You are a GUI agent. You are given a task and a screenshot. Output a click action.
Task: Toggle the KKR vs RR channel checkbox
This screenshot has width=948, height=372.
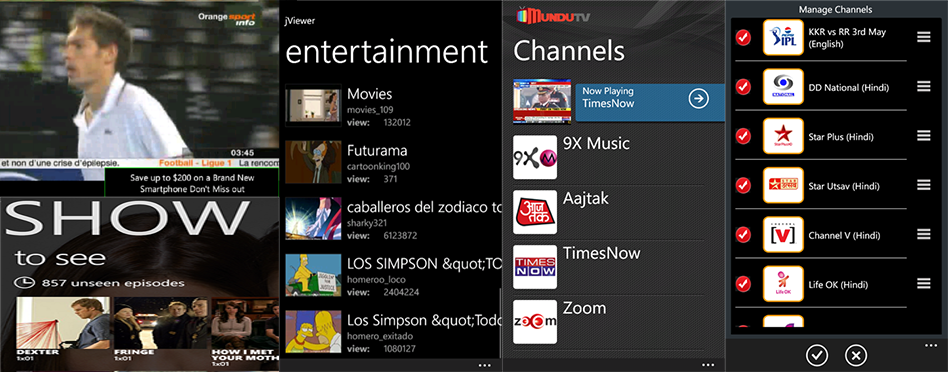click(743, 38)
